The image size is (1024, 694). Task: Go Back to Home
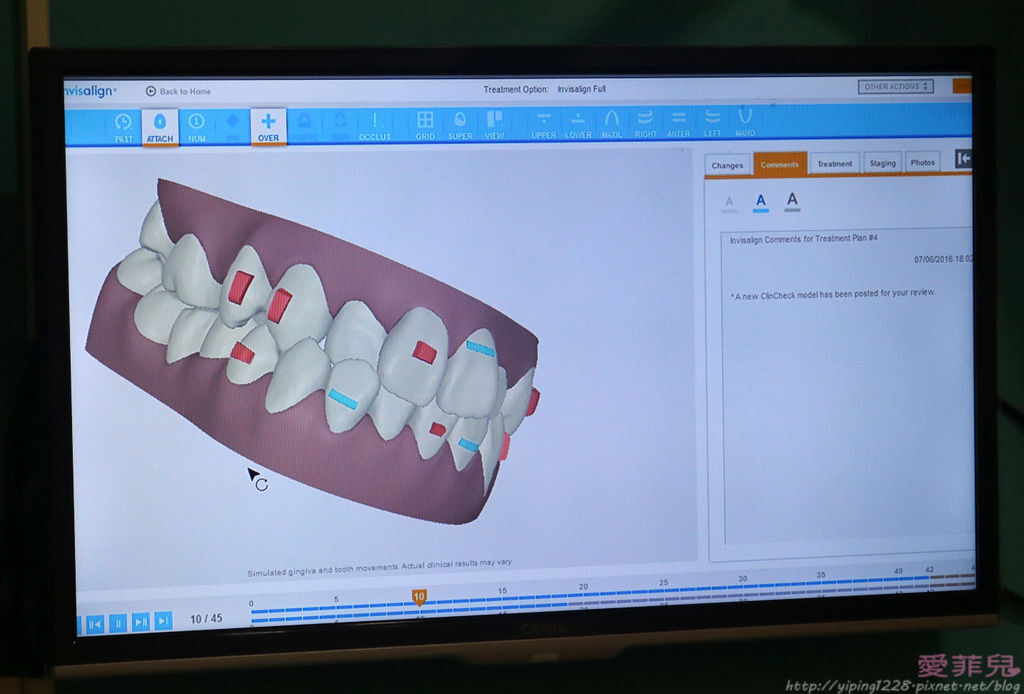178,91
